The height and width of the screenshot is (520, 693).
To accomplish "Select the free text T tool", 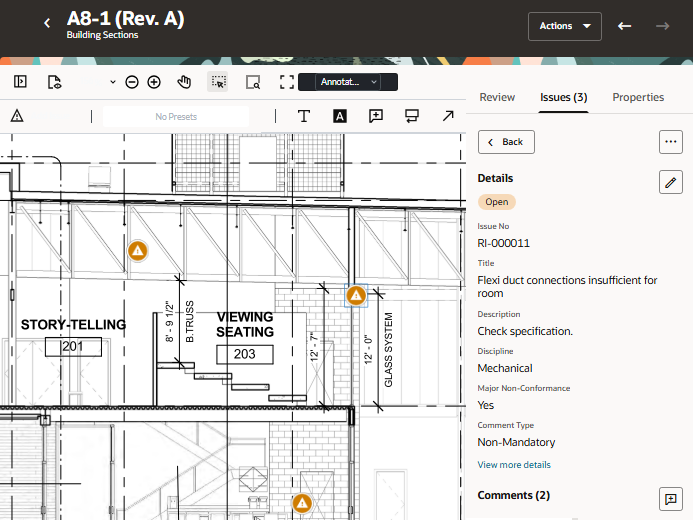I will (304, 116).
